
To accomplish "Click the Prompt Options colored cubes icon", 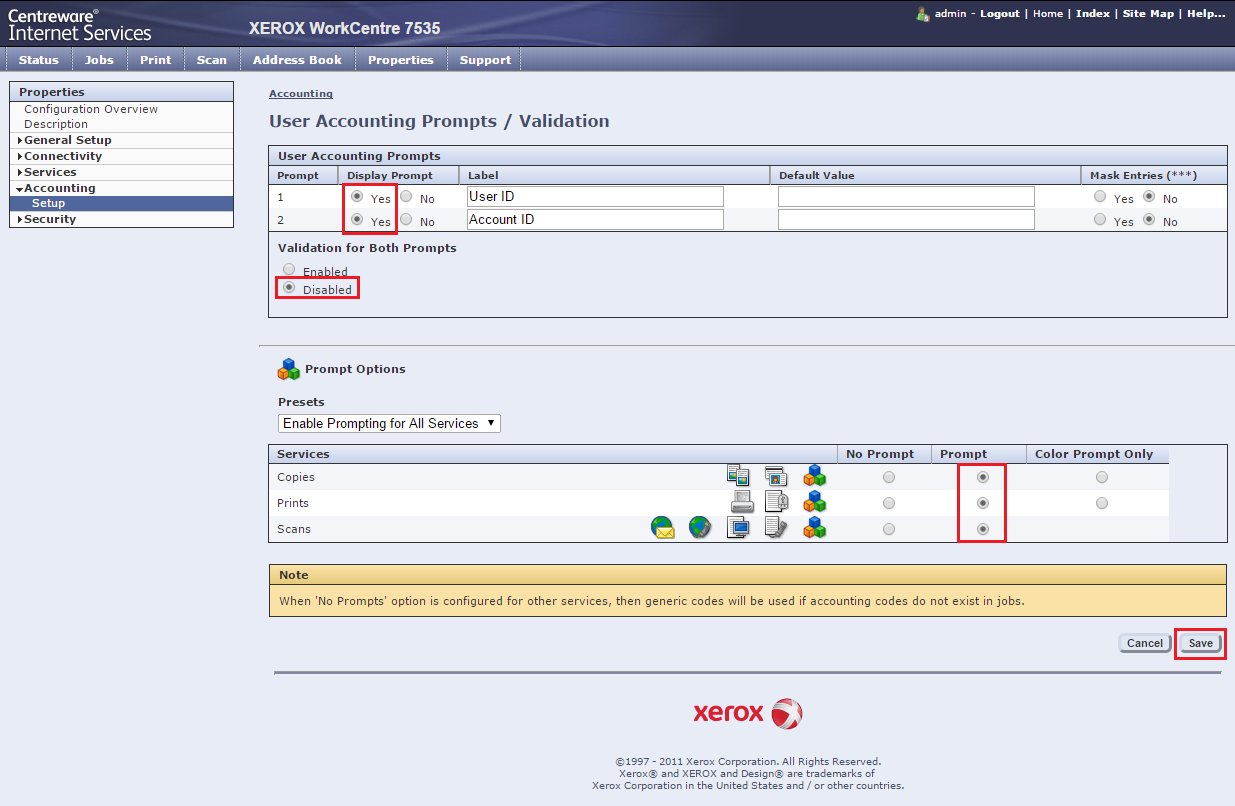I will [x=289, y=369].
